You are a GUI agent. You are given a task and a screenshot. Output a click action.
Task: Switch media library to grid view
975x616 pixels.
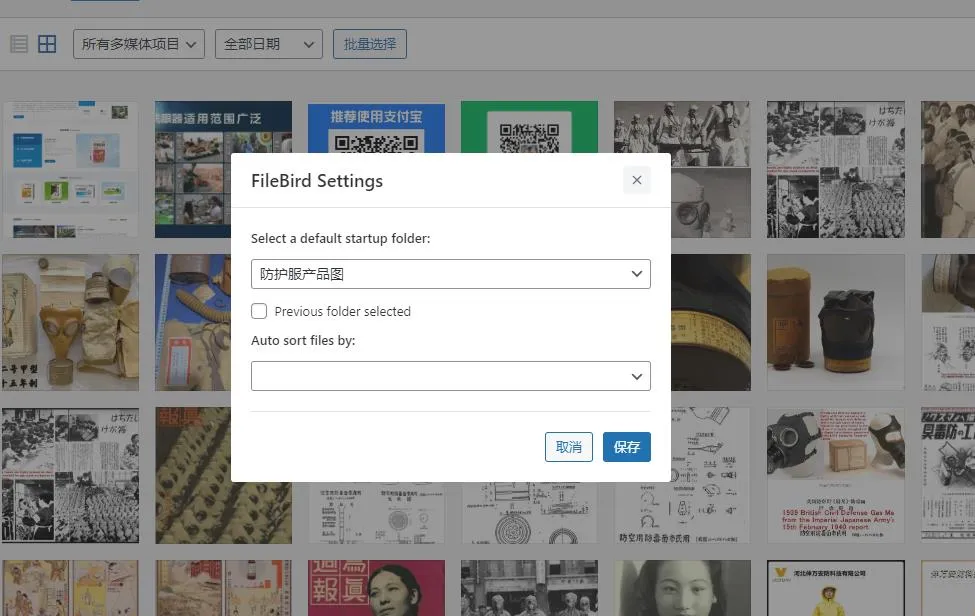[x=47, y=44]
